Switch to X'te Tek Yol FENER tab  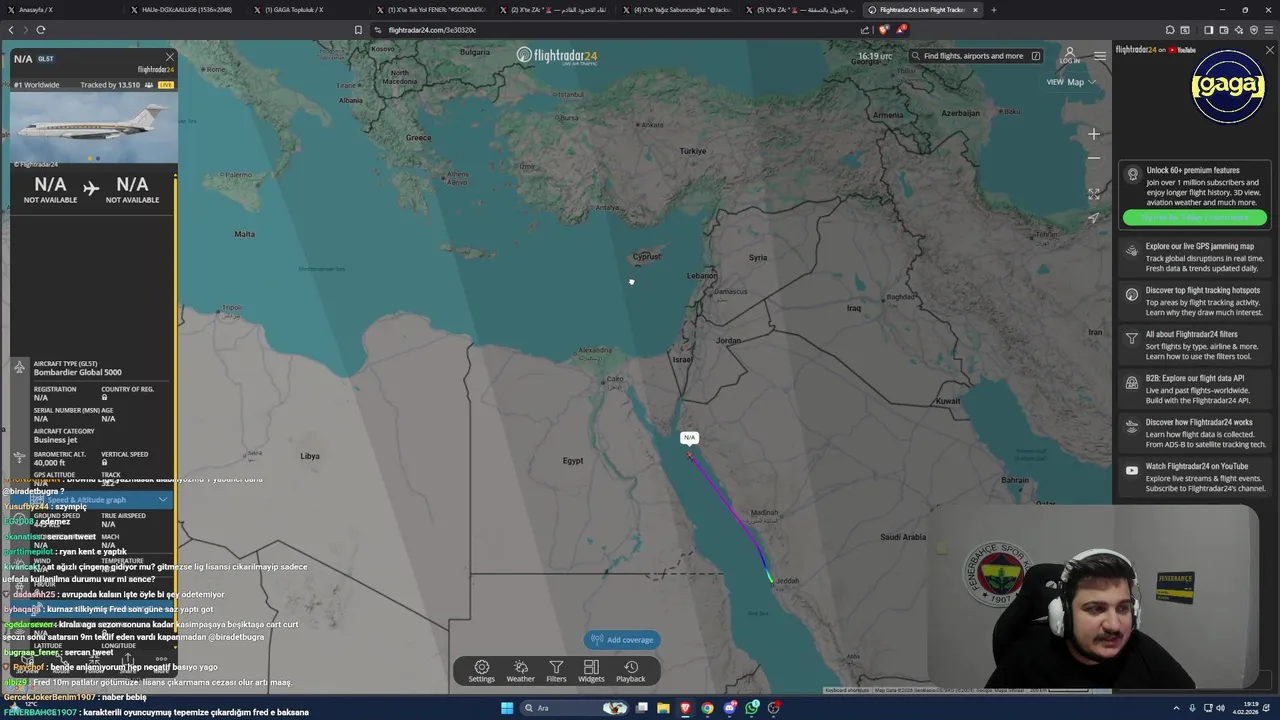432,10
